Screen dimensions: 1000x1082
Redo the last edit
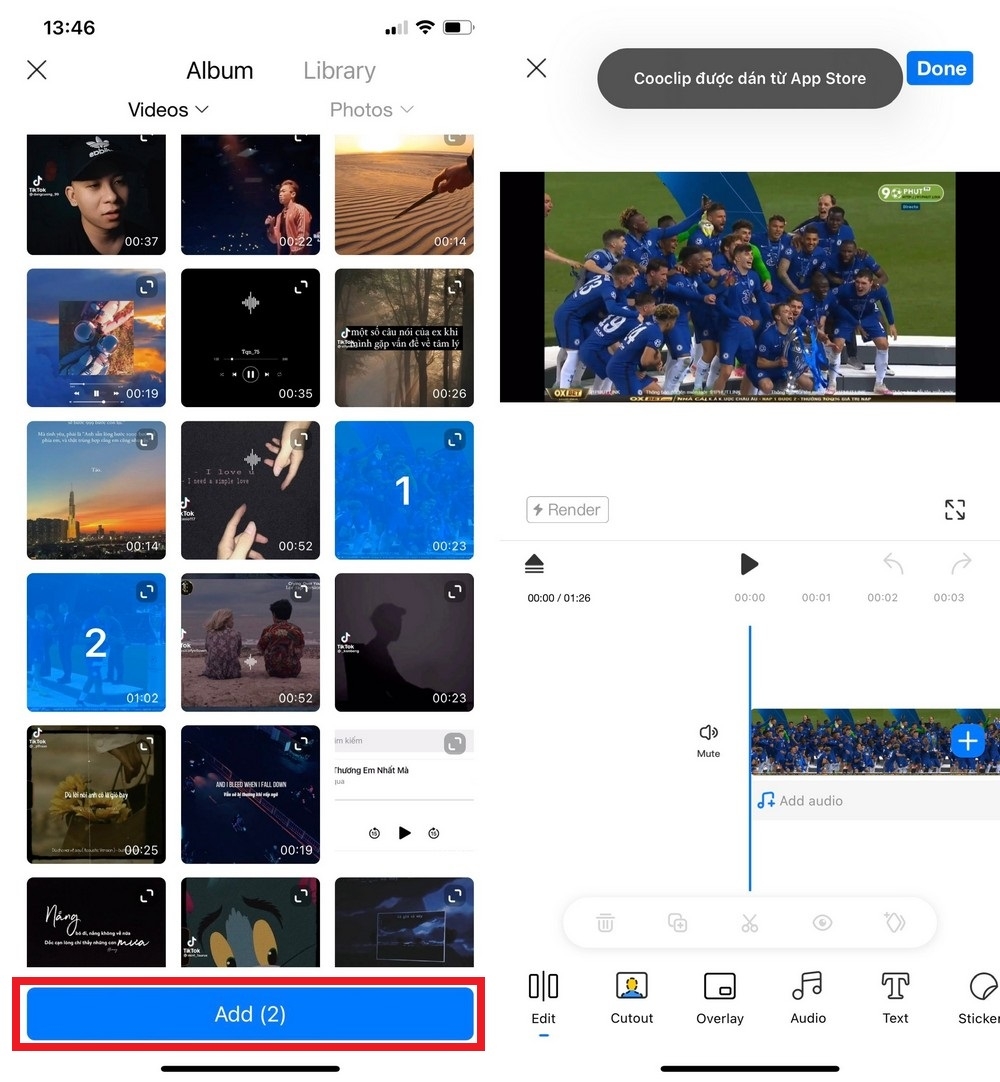(961, 563)
